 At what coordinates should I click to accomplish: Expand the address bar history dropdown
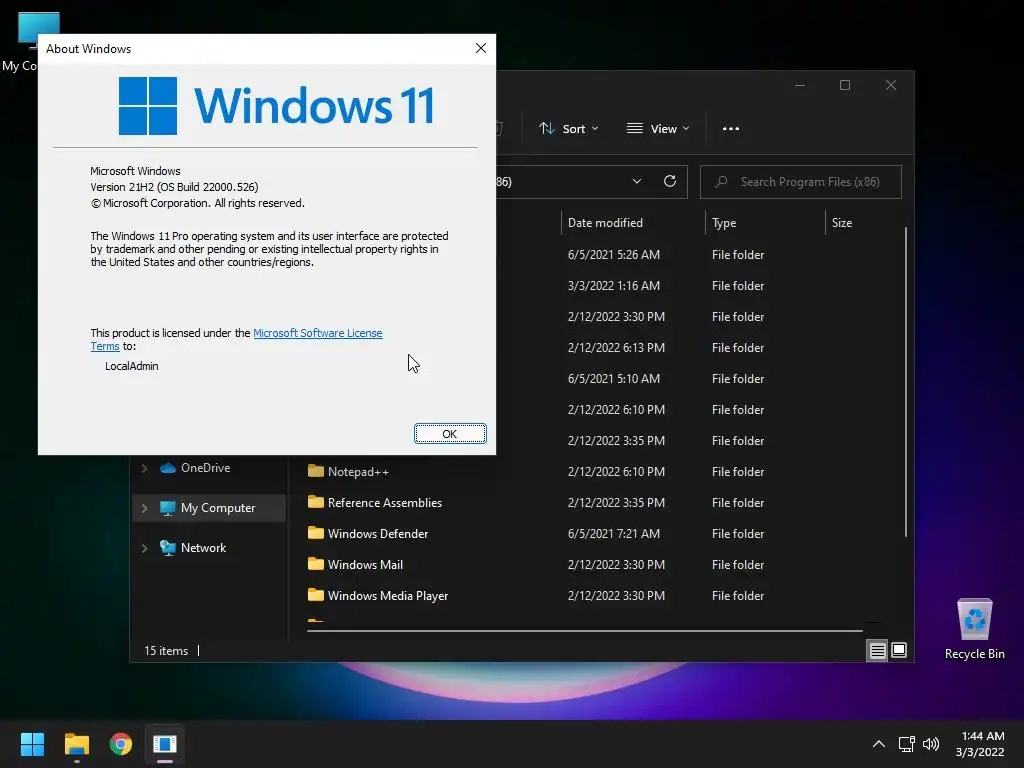click(x=637, y=182)
